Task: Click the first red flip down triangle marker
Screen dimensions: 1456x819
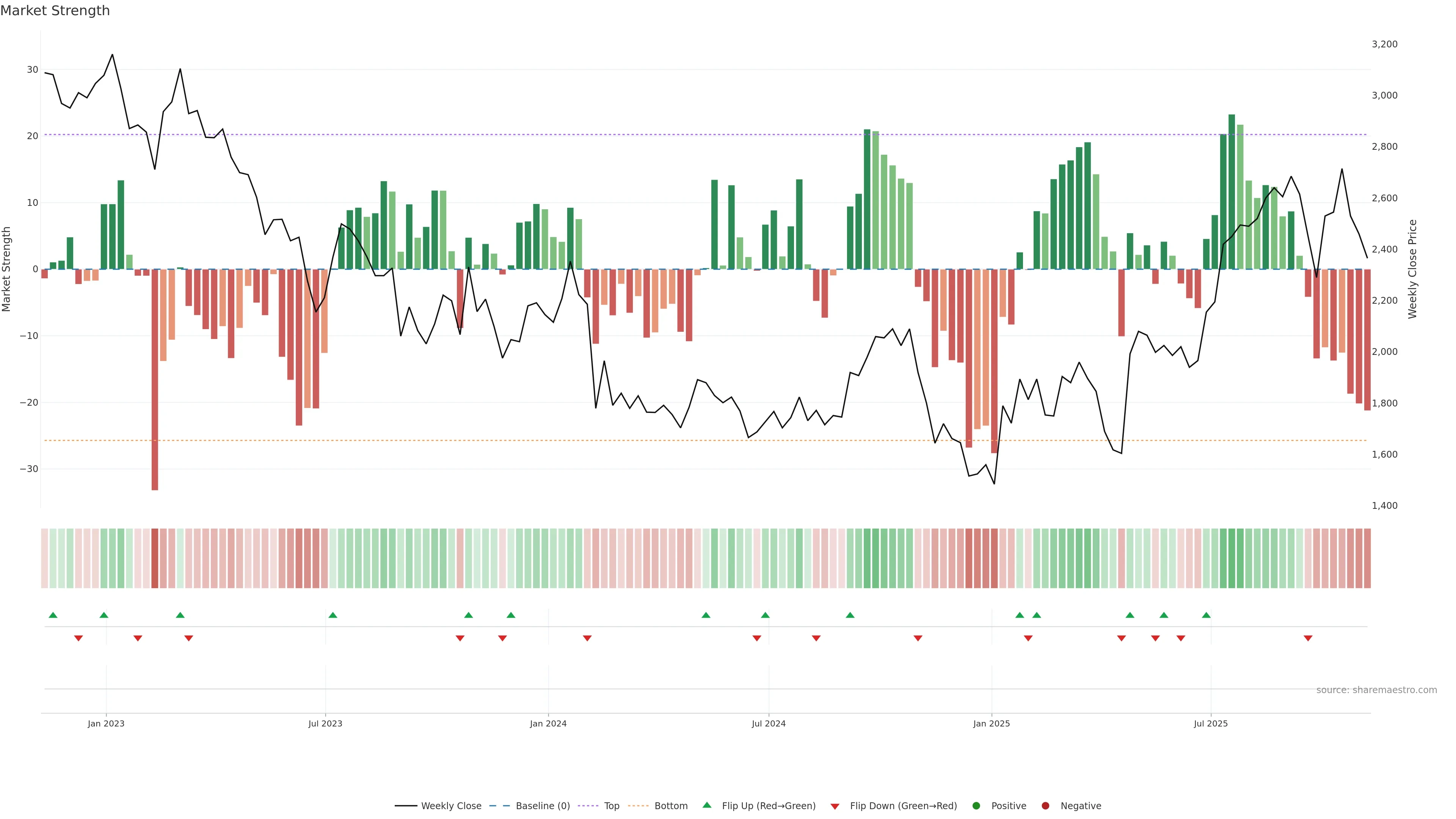Action: click(x=78, y=638)
